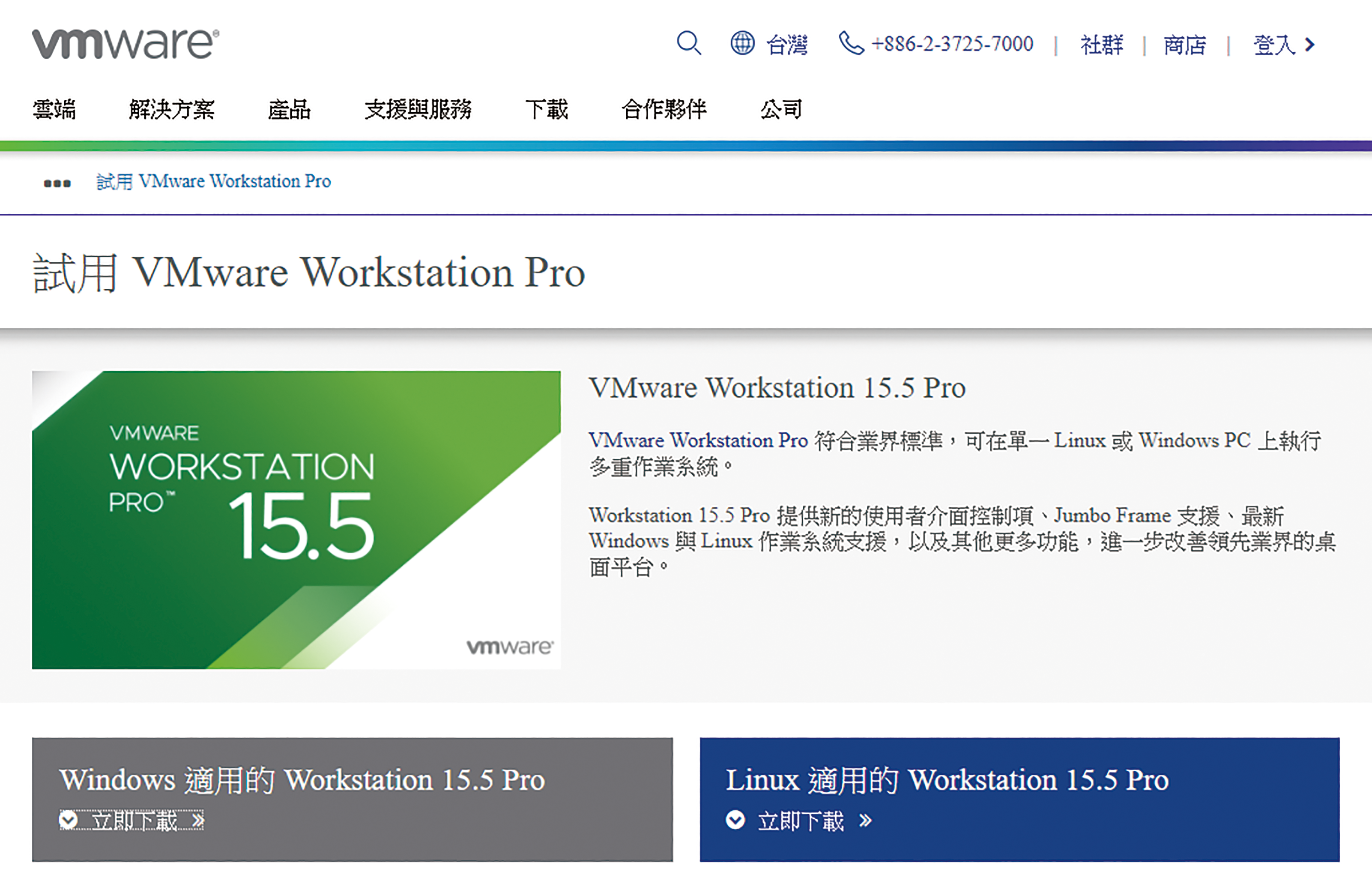Click double chevron in Windows download link

click(198, 820)
